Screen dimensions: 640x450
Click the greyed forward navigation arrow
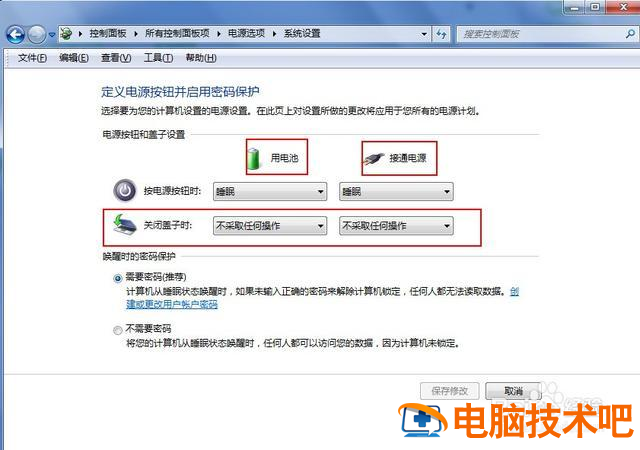[x=37, y=34]
